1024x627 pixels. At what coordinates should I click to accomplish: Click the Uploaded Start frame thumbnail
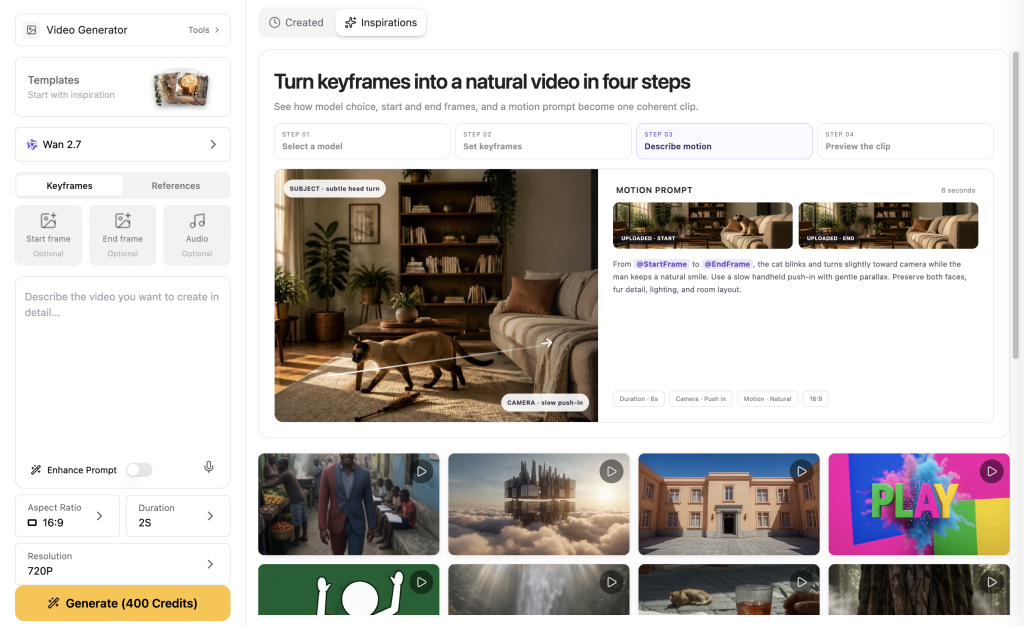point(703,225)
